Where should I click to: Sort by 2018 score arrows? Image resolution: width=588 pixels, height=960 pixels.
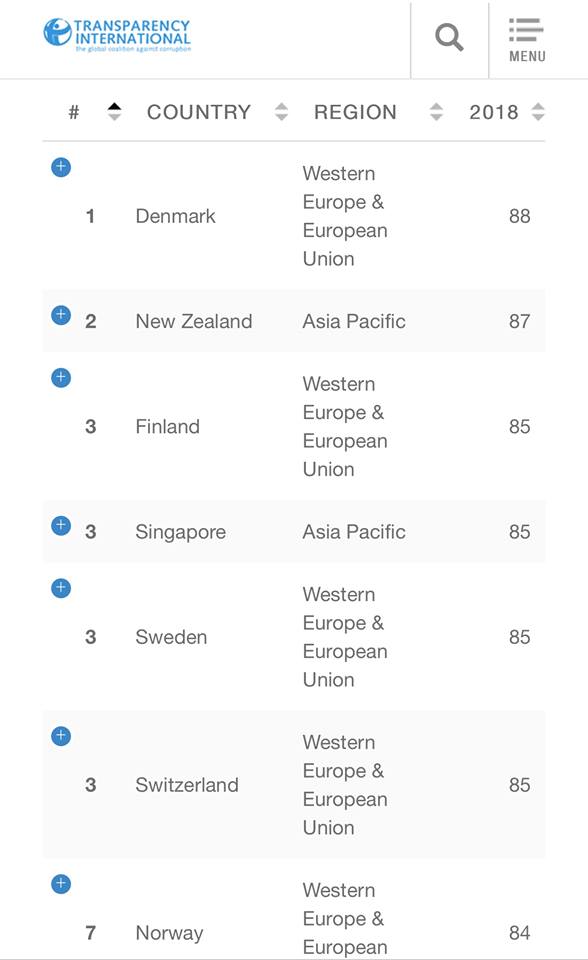coord(538,111)
